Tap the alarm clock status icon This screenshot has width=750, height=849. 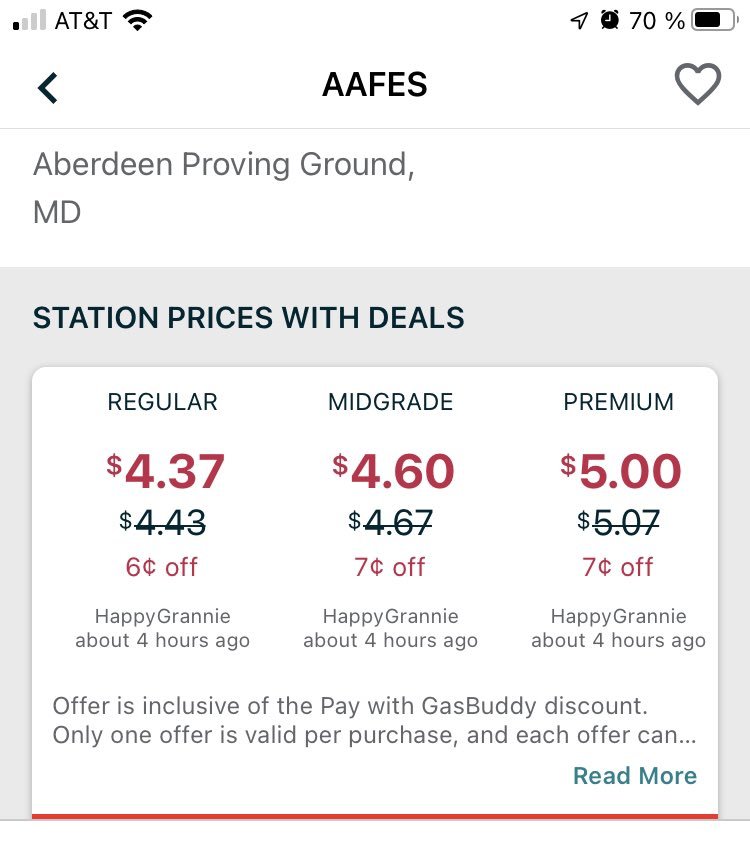(x=610, y=21)
